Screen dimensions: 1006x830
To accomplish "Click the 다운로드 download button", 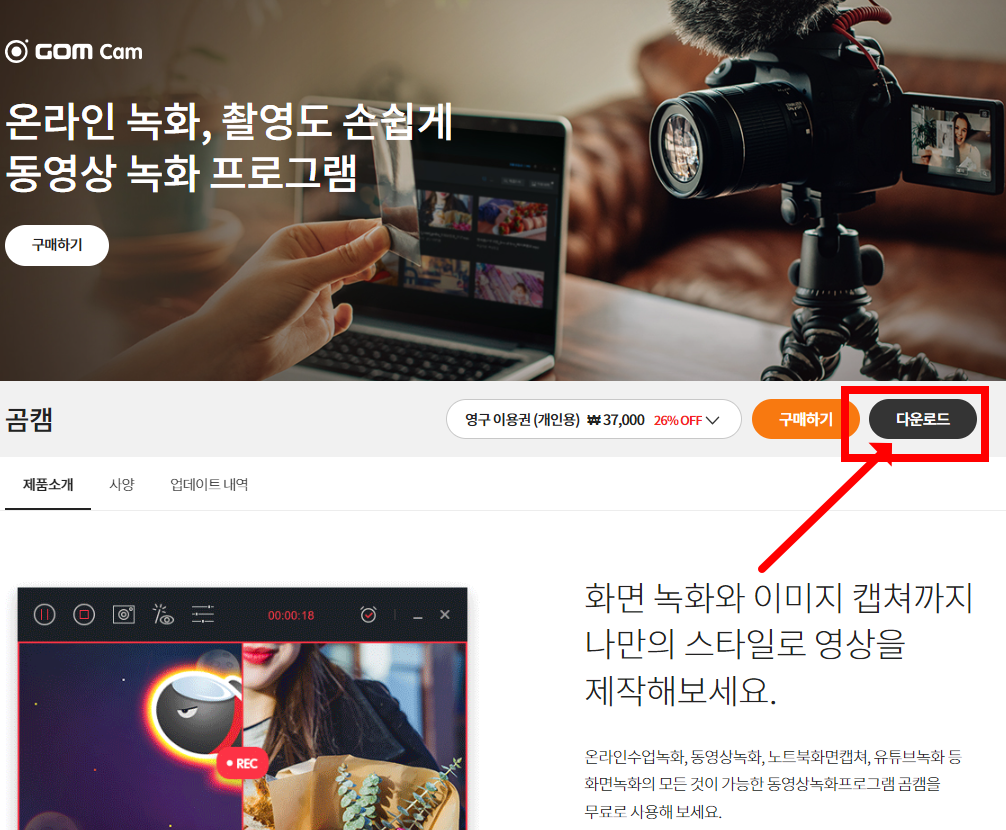I will pos(923,419).
